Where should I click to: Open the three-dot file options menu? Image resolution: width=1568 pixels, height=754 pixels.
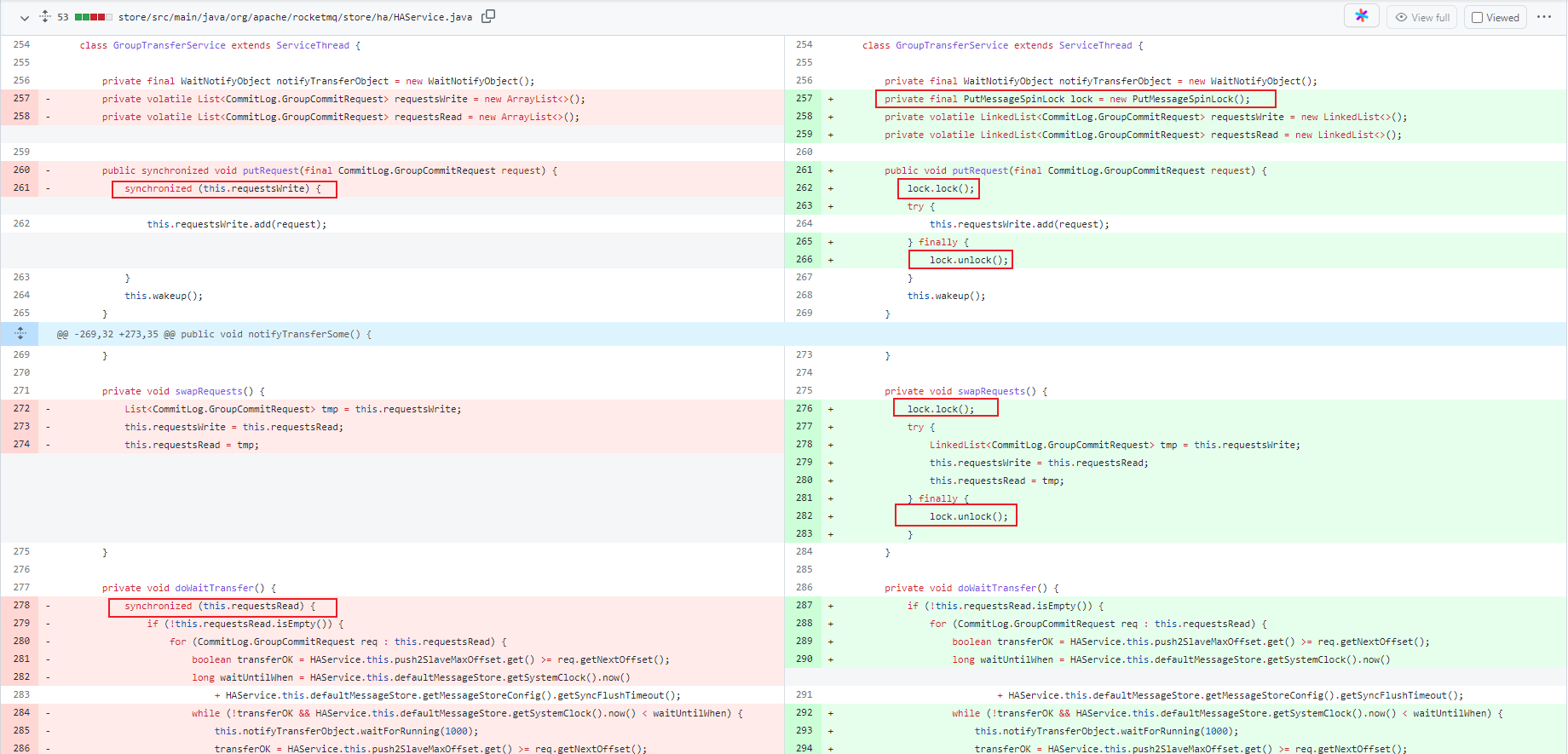click(x=1544, y=17)
